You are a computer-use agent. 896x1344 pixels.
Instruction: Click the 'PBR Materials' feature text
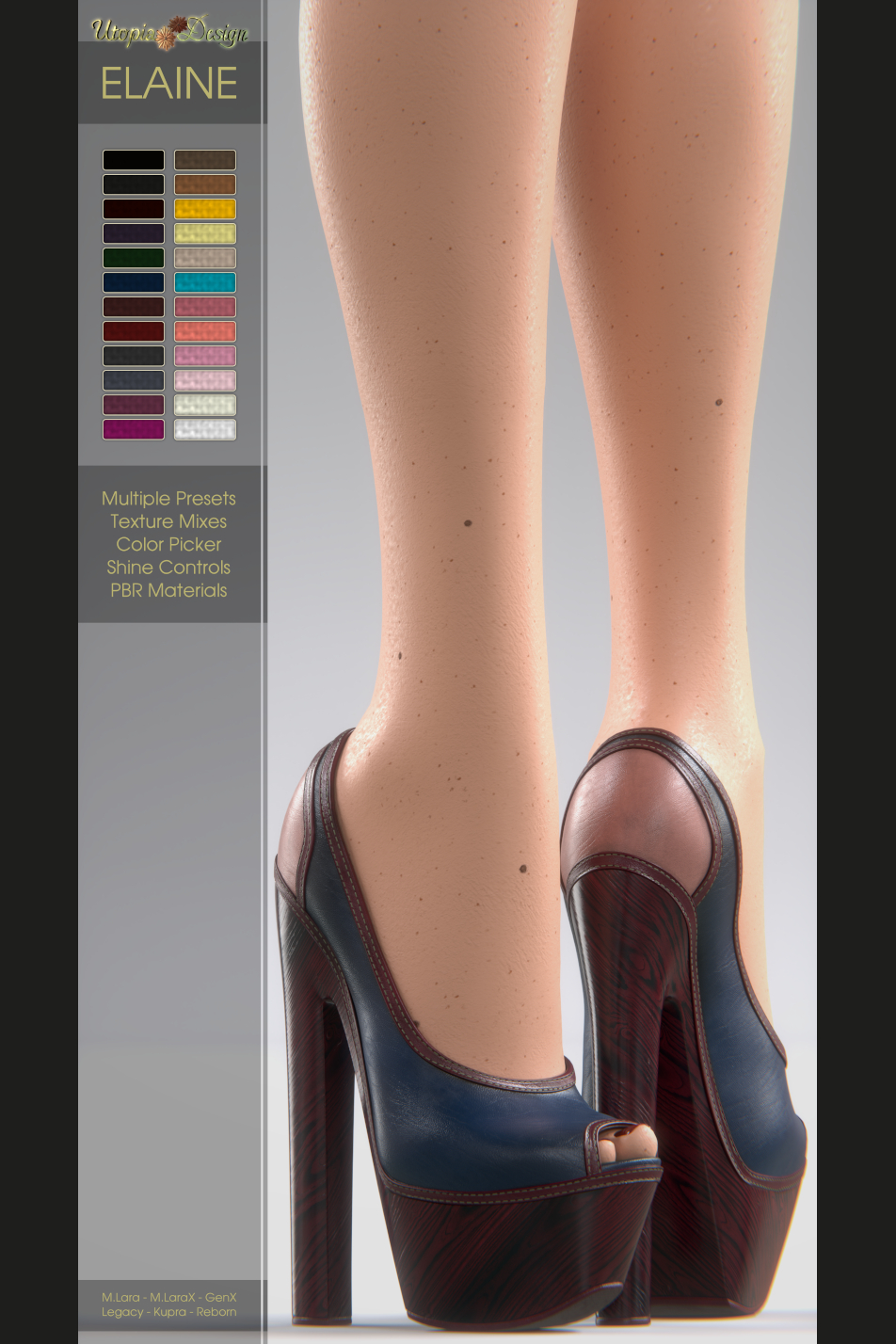(168, 590)
